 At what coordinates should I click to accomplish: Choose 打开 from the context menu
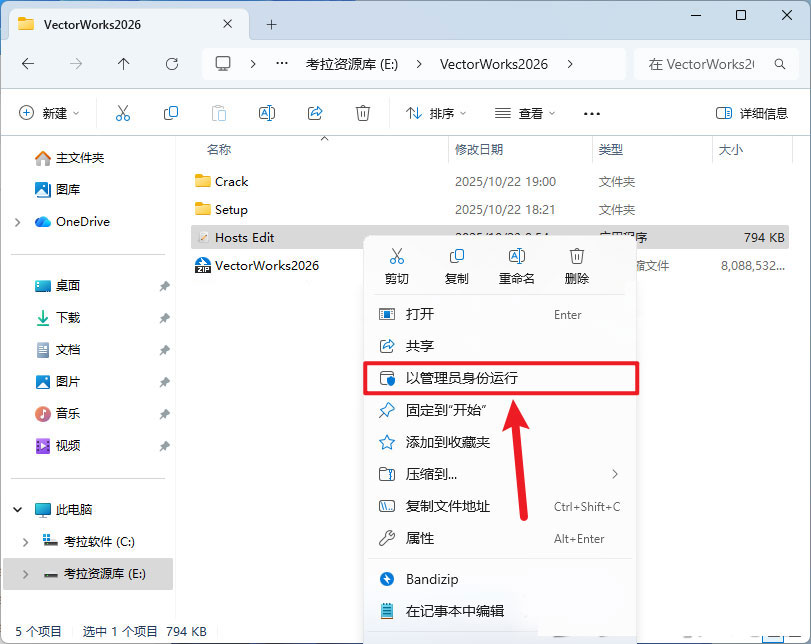click(x=501, y=314)
